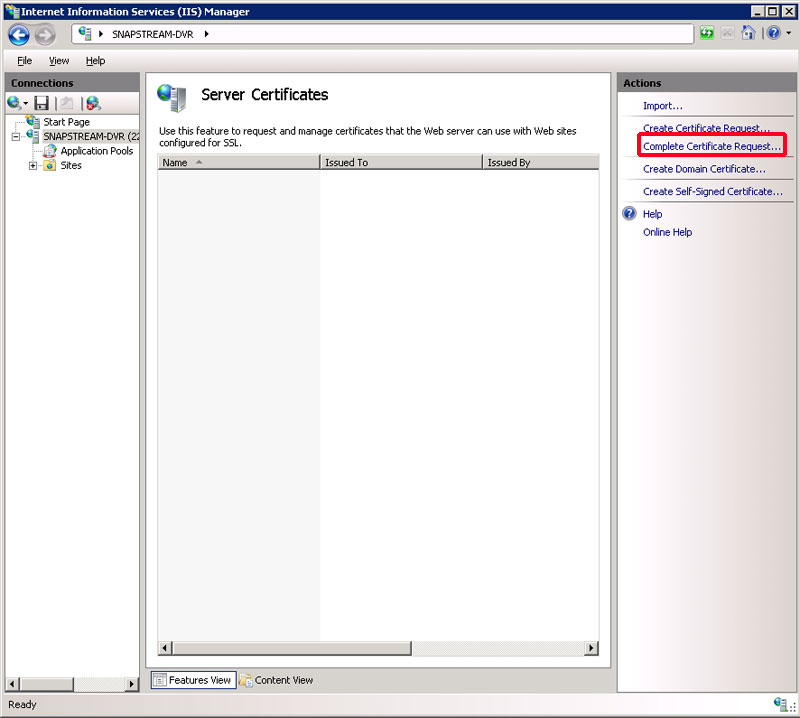Screen dimensions: 800x718
Task: Click SNAPSTREAM-DVR in the address bar
Action: tap(153, 34)
